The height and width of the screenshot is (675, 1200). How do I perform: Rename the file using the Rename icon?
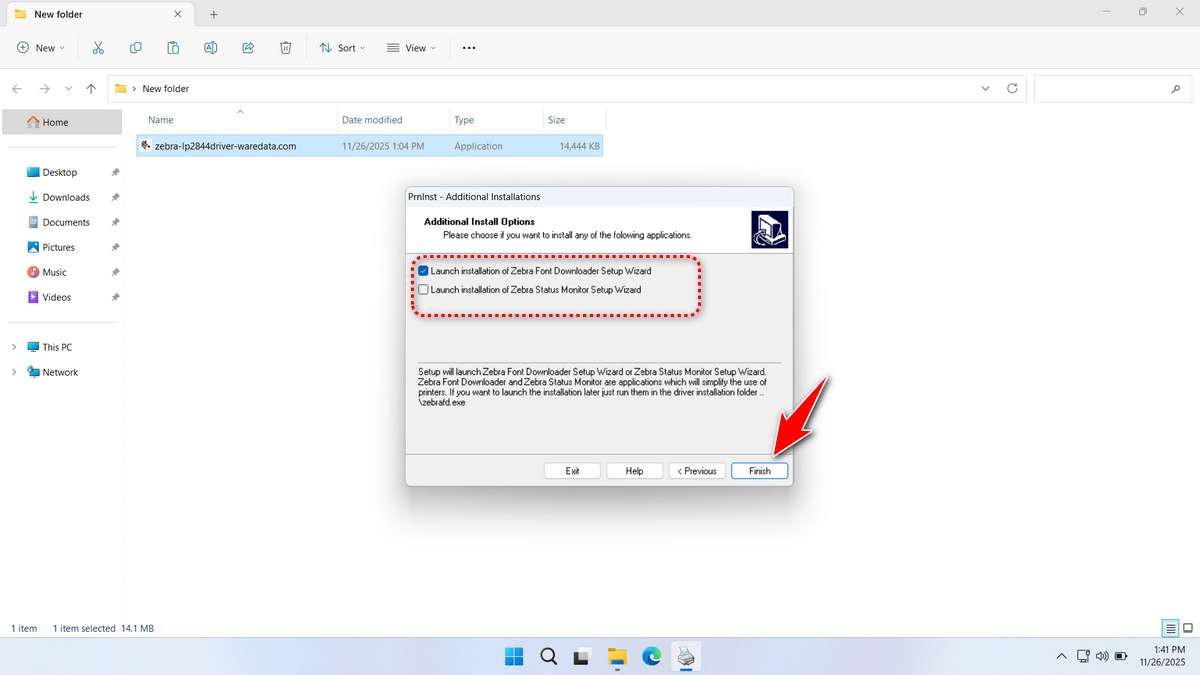pyautogui.click(x=210, y=47)
